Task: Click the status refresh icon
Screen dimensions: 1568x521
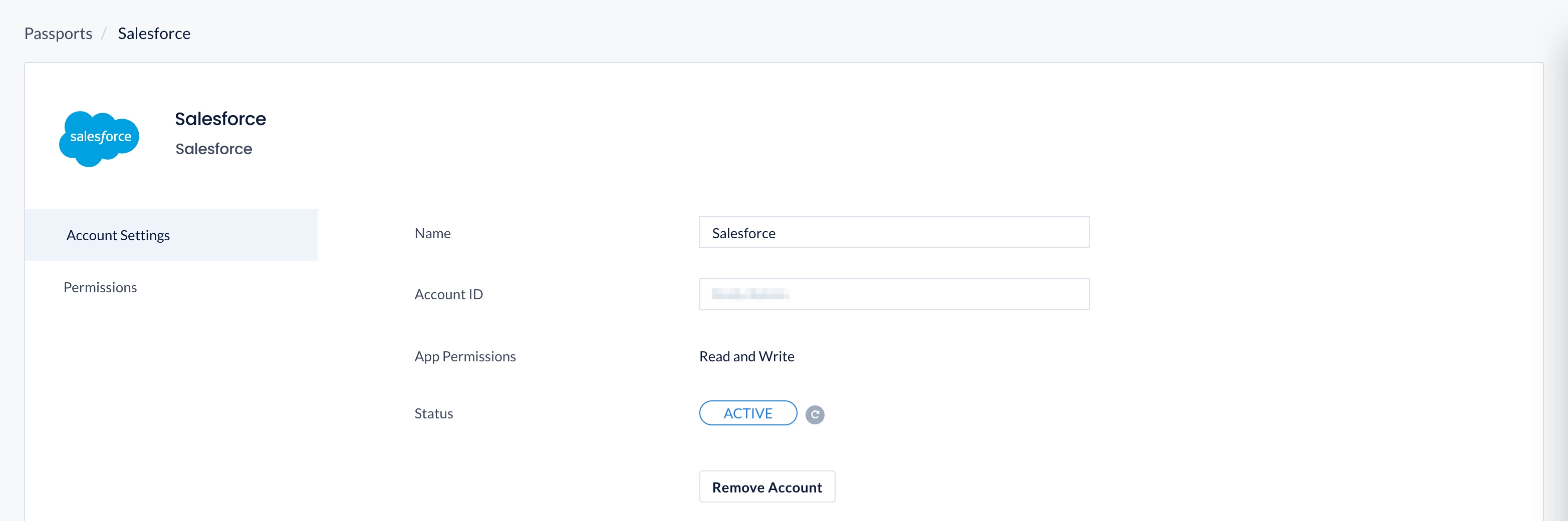Action: (x=815, y=414)
